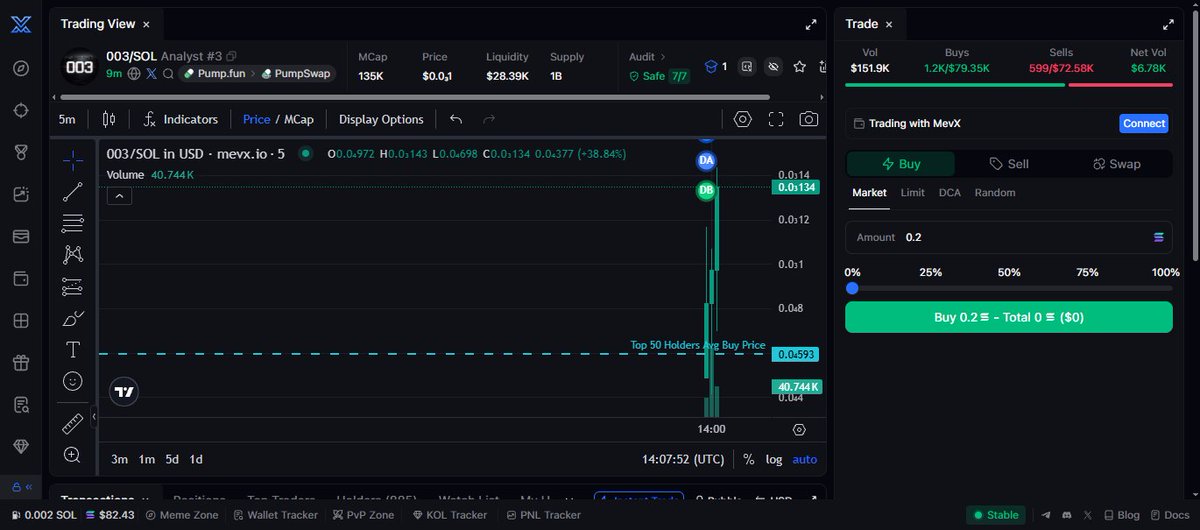Image resolution: width=1200 pixels, height=530 pixels.
Task: Click the Amount input field
Action: click(1009, 237)
